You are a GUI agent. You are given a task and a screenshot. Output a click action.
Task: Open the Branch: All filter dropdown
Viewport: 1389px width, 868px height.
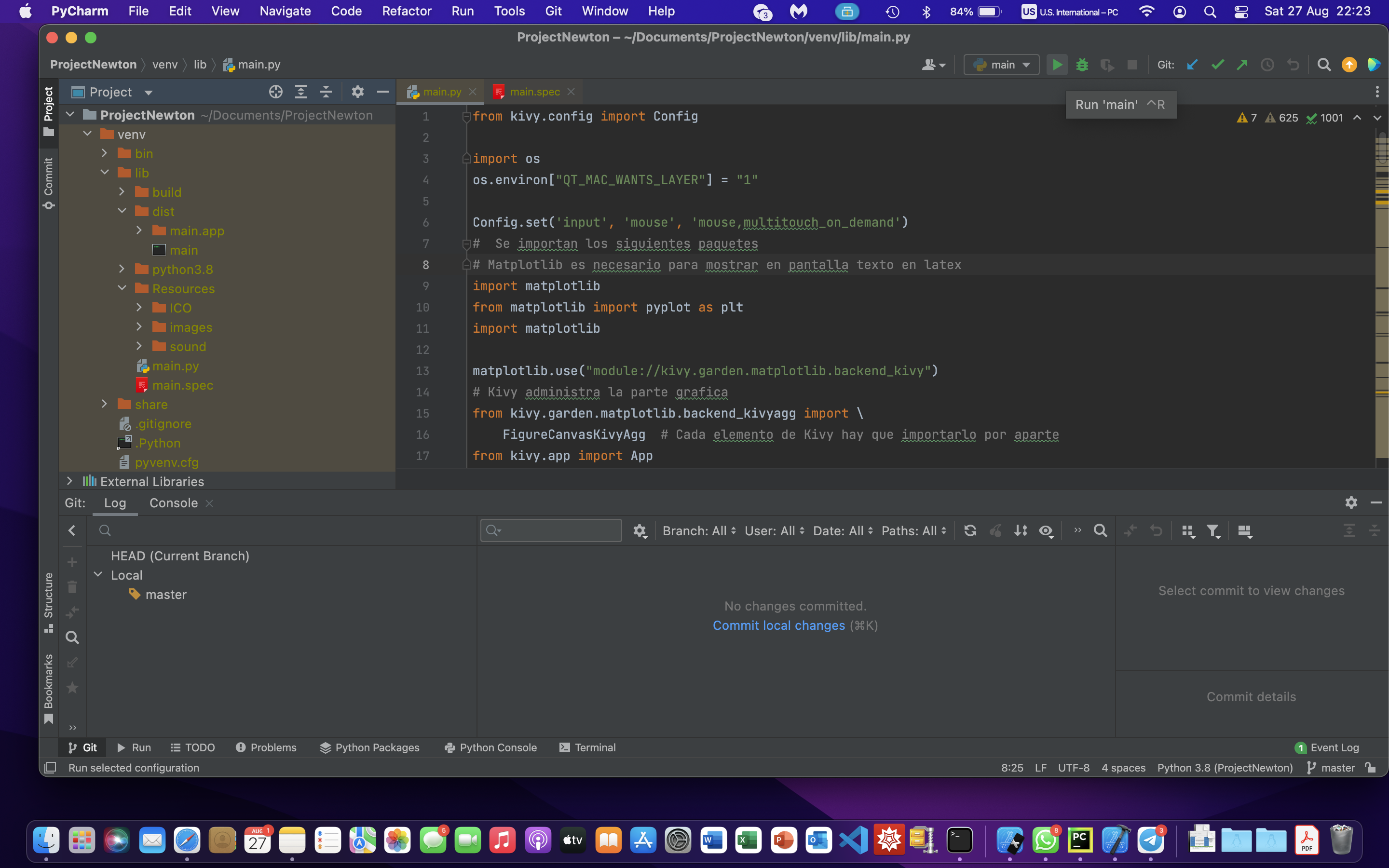pos(698,530)
